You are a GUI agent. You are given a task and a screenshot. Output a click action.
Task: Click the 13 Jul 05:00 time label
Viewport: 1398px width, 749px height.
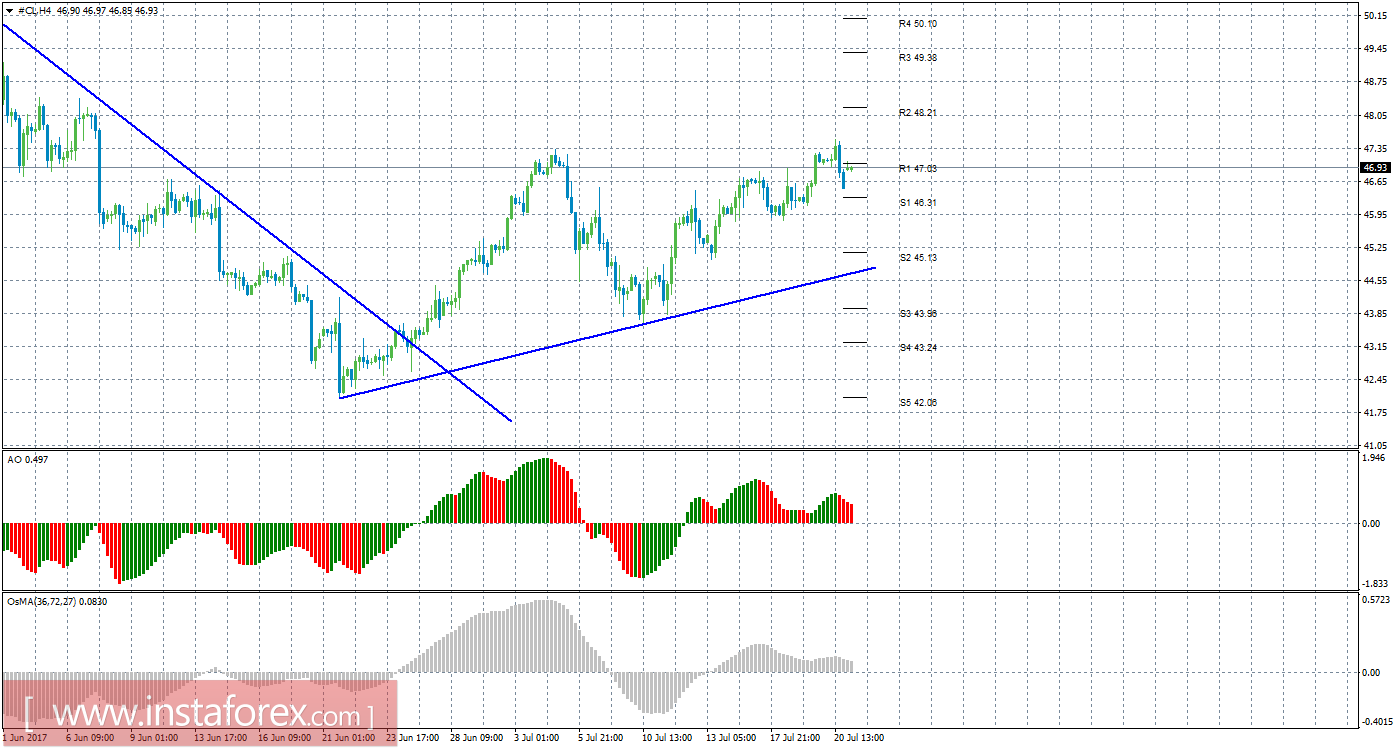pos(732,738)
